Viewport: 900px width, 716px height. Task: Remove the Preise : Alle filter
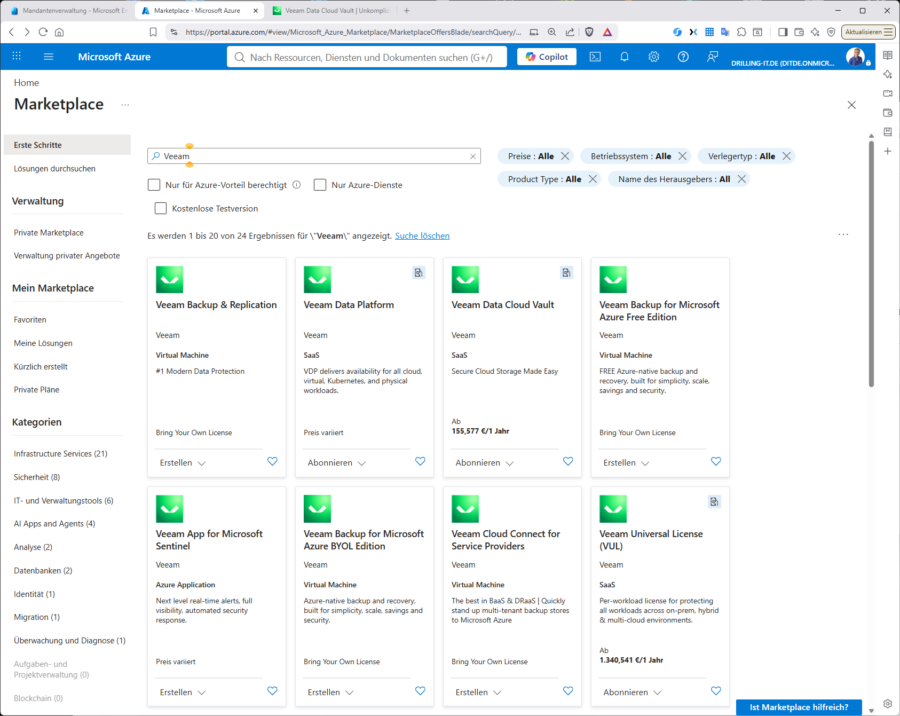(x=565, y=156)
